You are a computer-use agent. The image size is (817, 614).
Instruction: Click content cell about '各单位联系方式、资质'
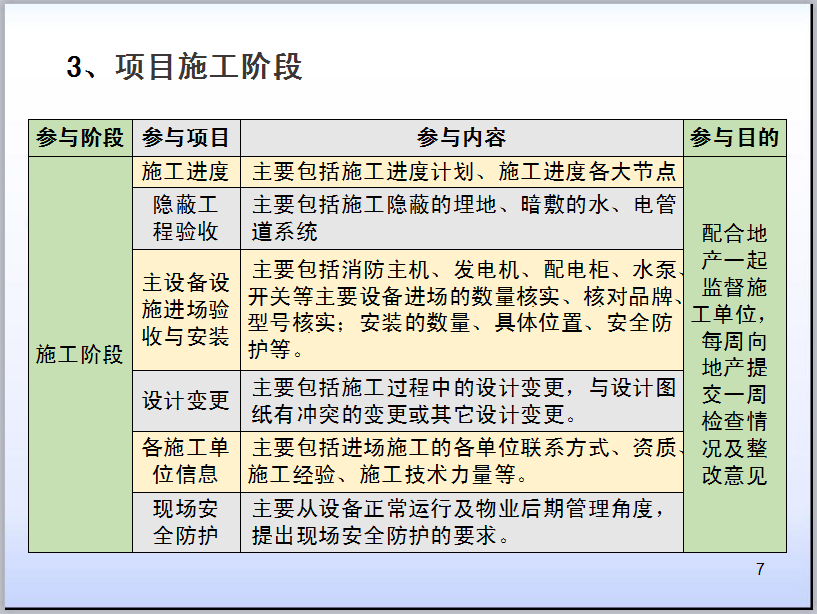click(462, 461)
